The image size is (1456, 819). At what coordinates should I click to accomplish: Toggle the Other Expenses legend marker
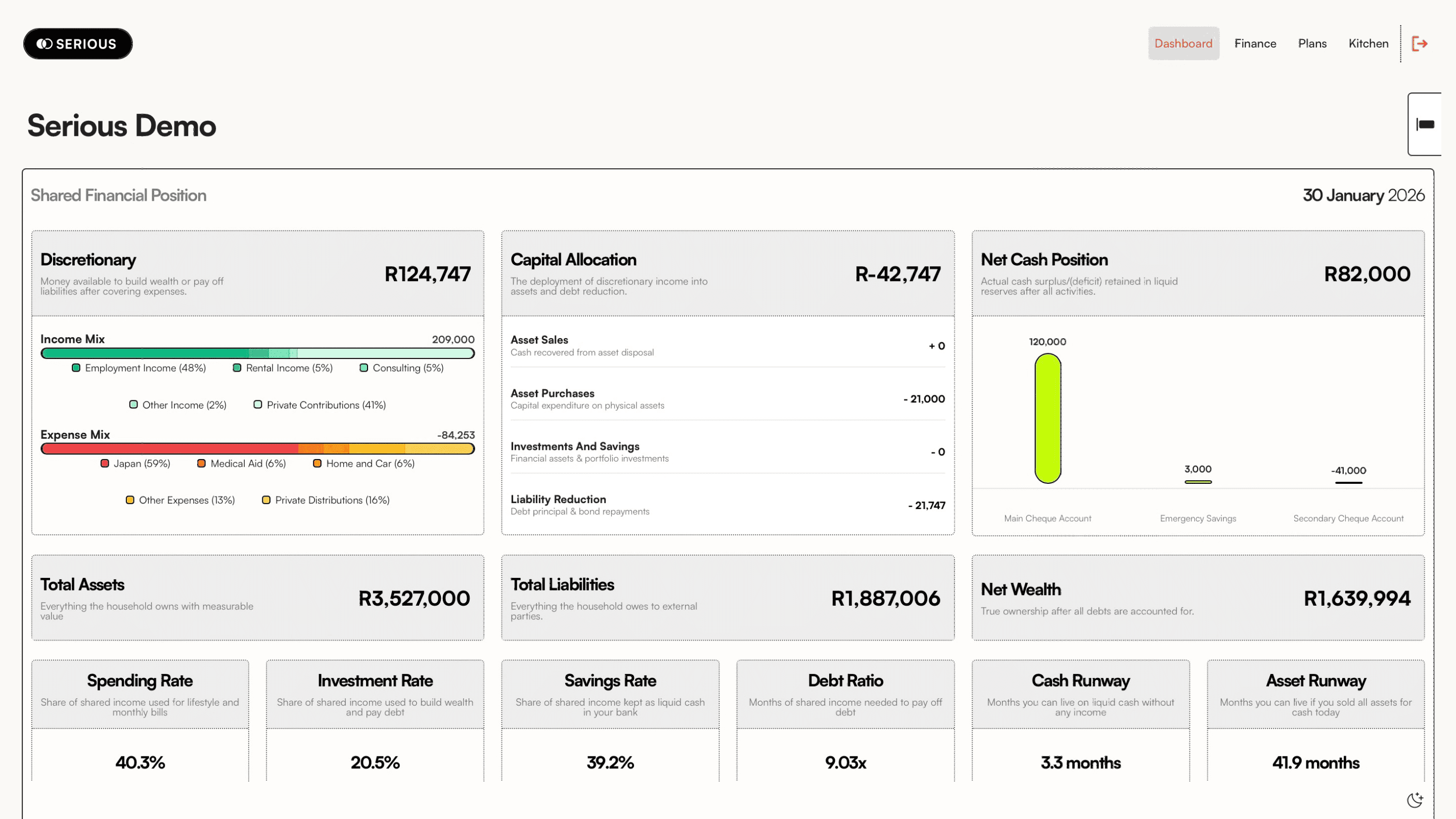[130, 500]
